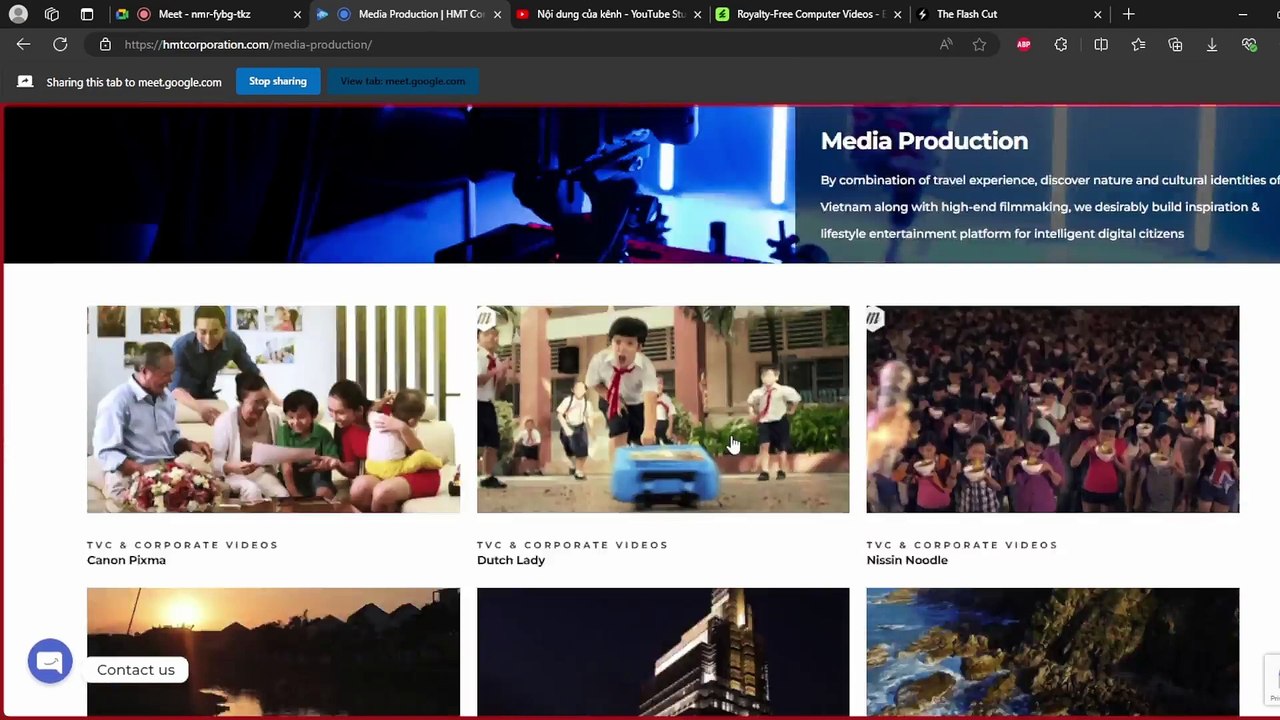Open the Dutch Lady title link

(x=511, y=560)
